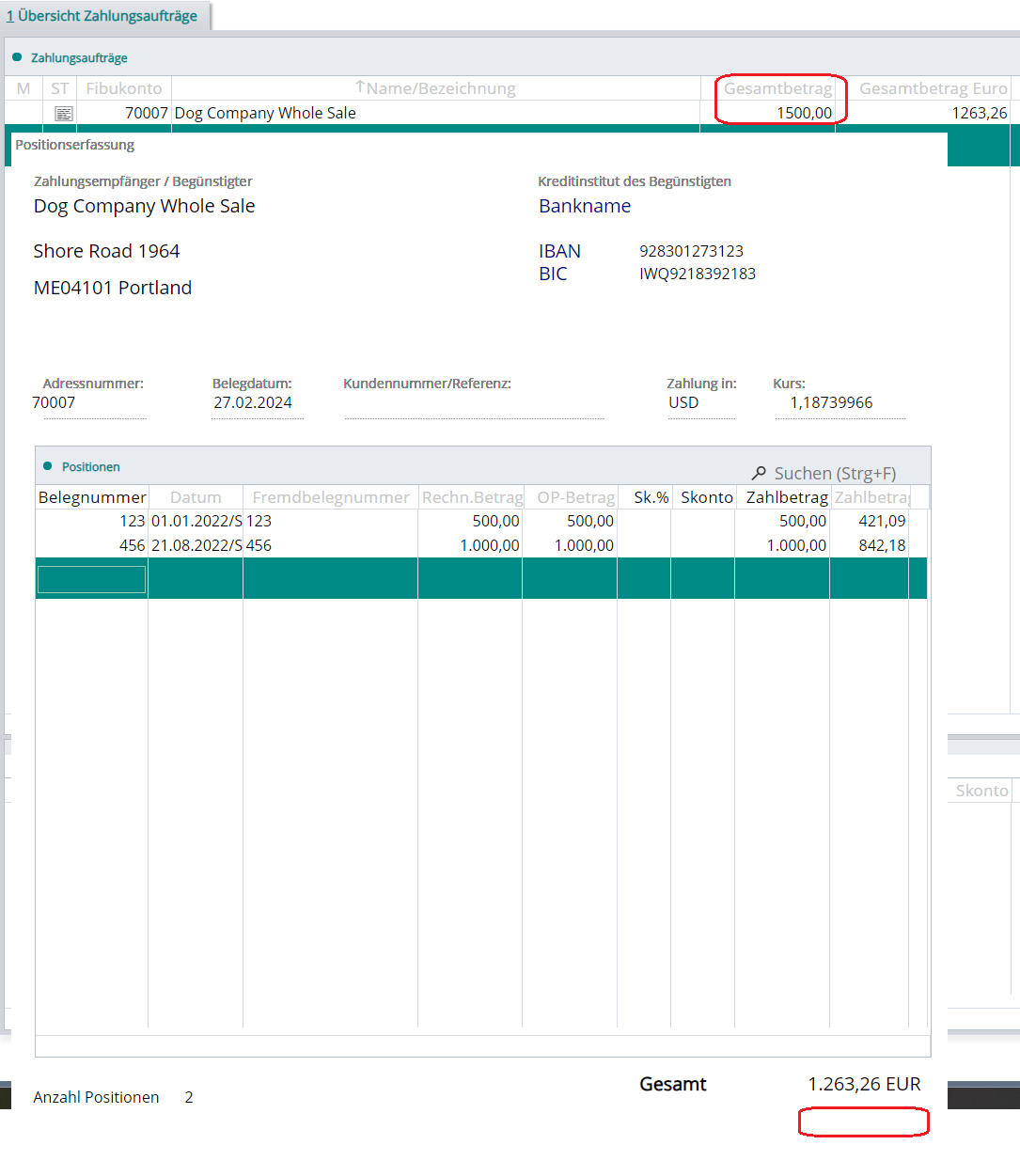Select Belegnummer 123 cell
This screenshot has height=1176, width=1020.
pos(92,521)
